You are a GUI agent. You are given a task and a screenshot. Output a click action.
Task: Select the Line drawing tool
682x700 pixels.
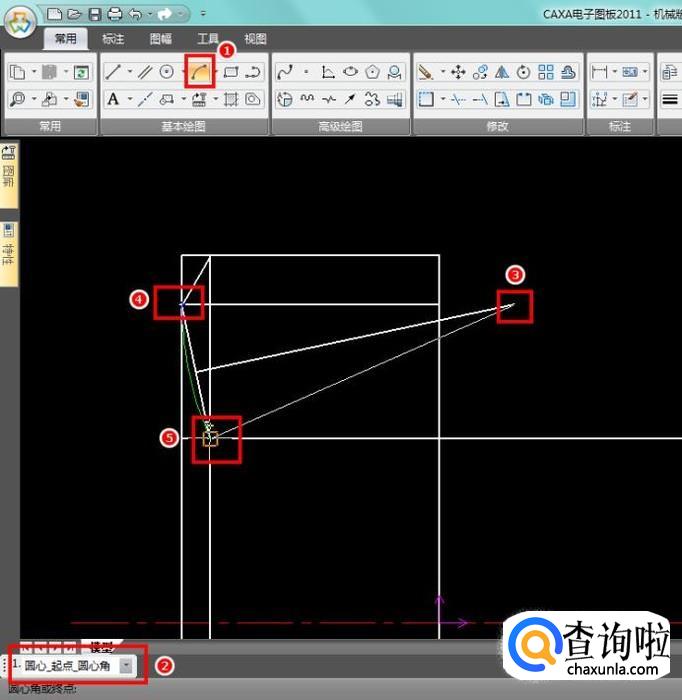click(114, 72)
